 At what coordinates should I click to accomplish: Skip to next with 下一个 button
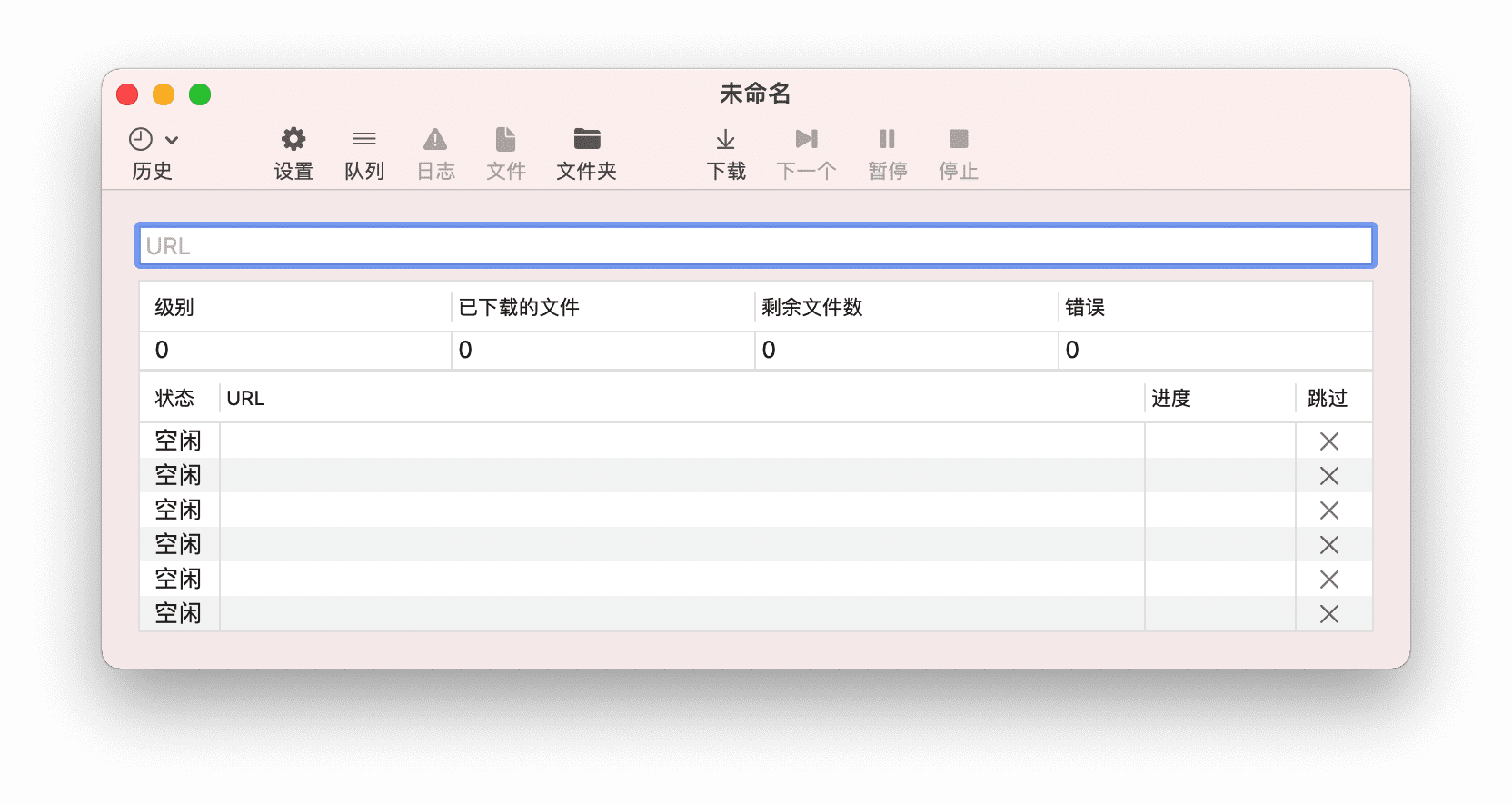click(x=806, y=139)
